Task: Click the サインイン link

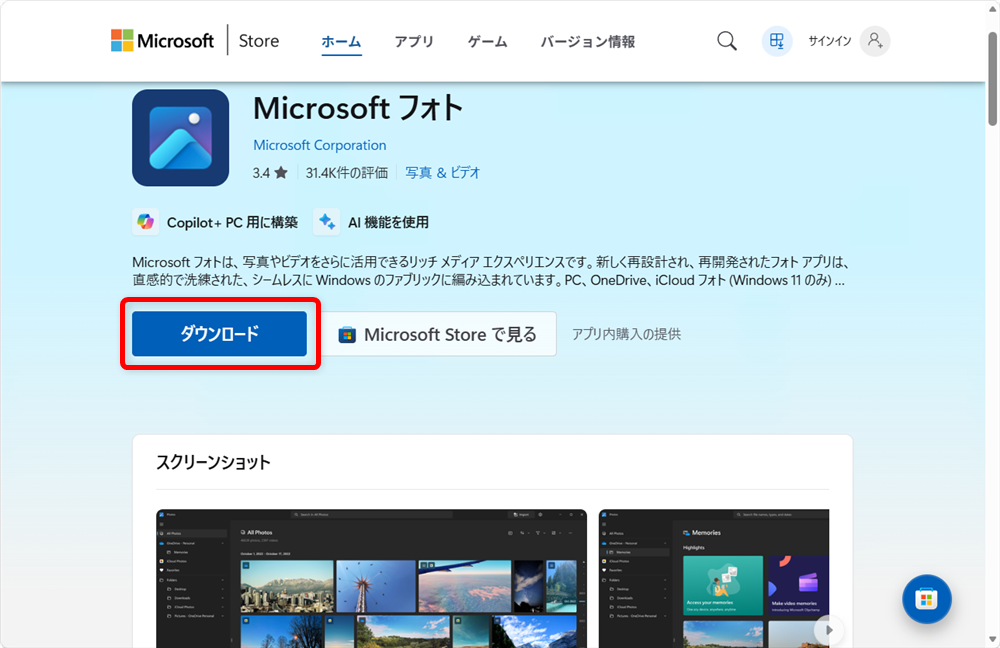Action: [830, 41]
